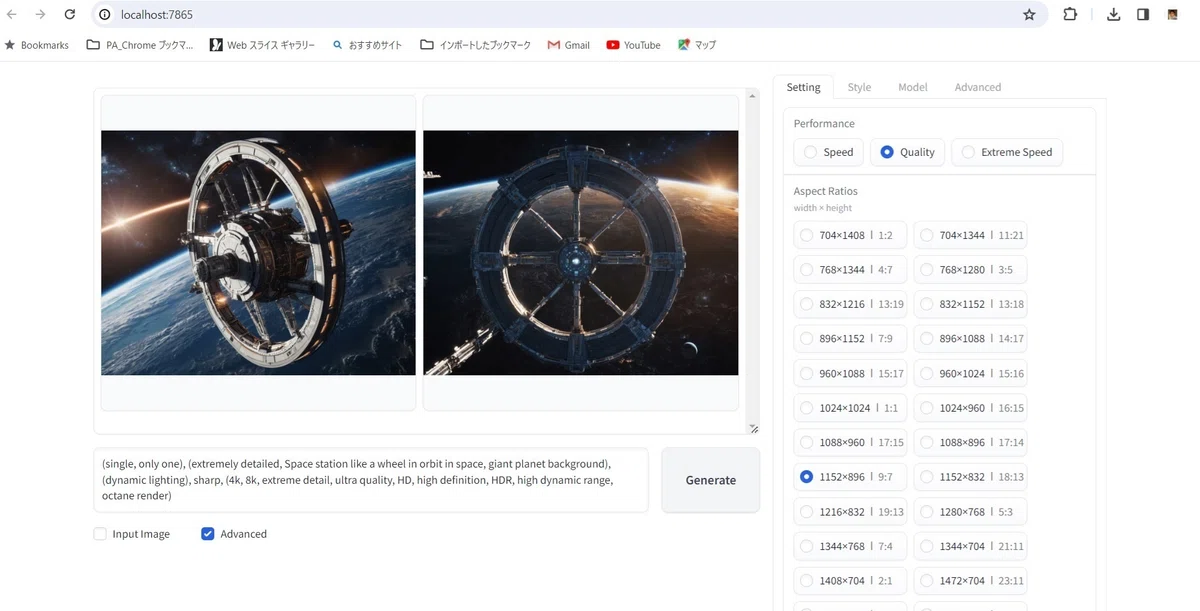Open the Advanced tab in right panel
Screen dimensions: 1200x611
pyautogui.click(x=977, y=87)
